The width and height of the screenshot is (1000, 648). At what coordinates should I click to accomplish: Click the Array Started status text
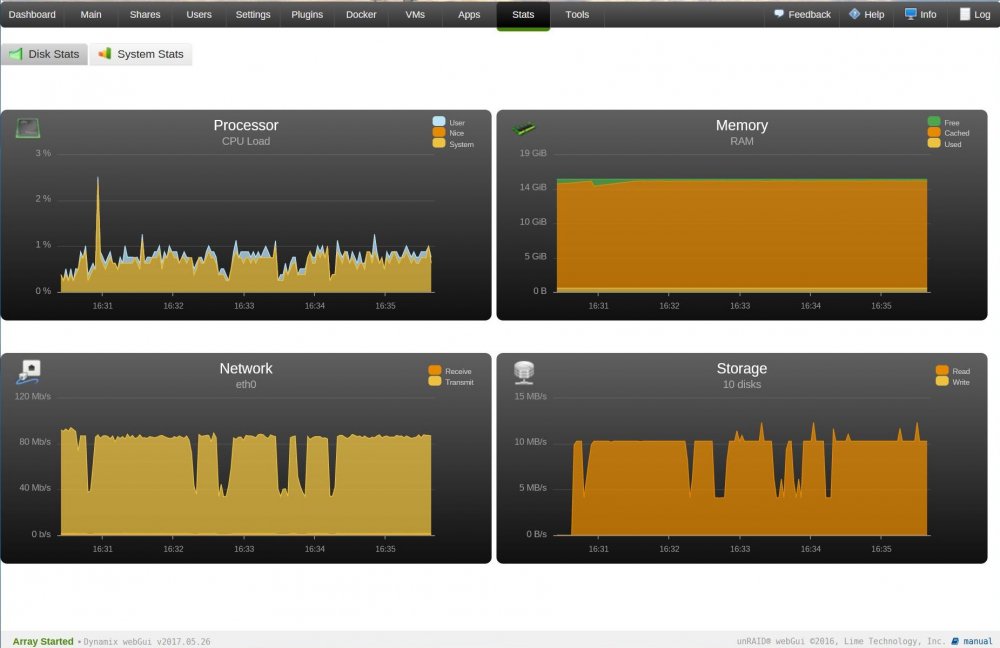43,641
